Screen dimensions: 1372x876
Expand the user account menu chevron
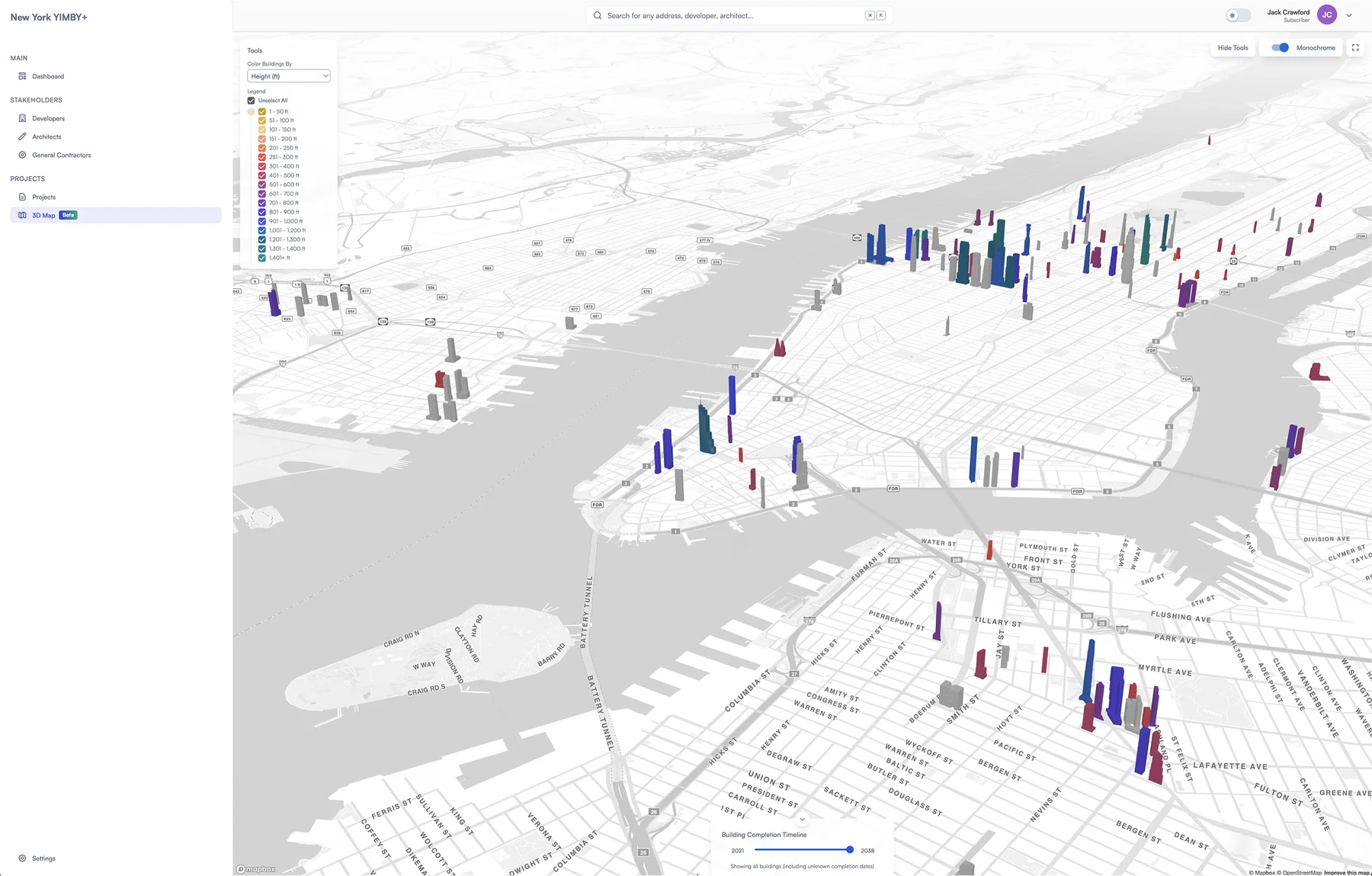tap(1349, 15)
